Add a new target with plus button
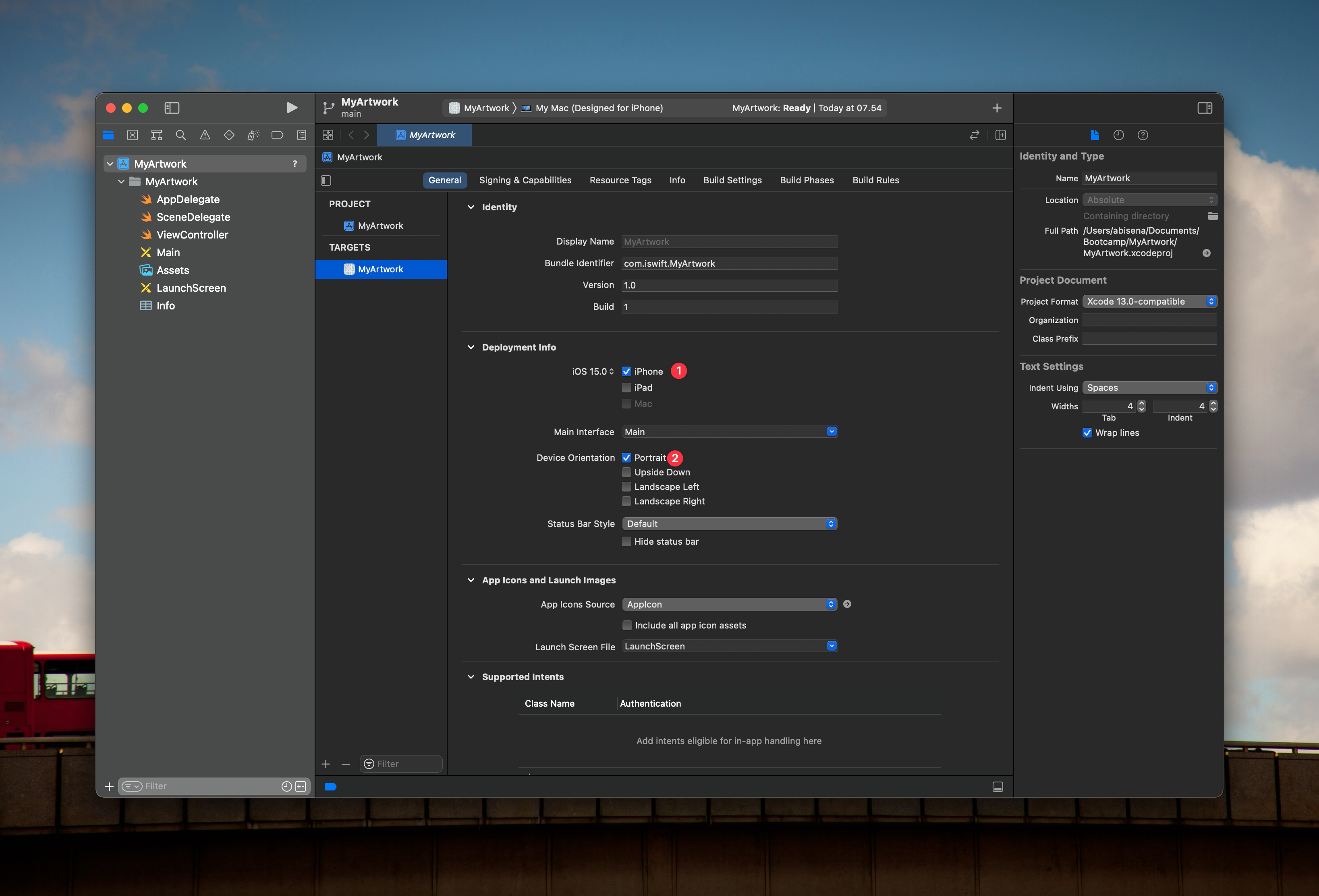The image size is (1319, 896). pyautogui.click(x=326, y=764)
